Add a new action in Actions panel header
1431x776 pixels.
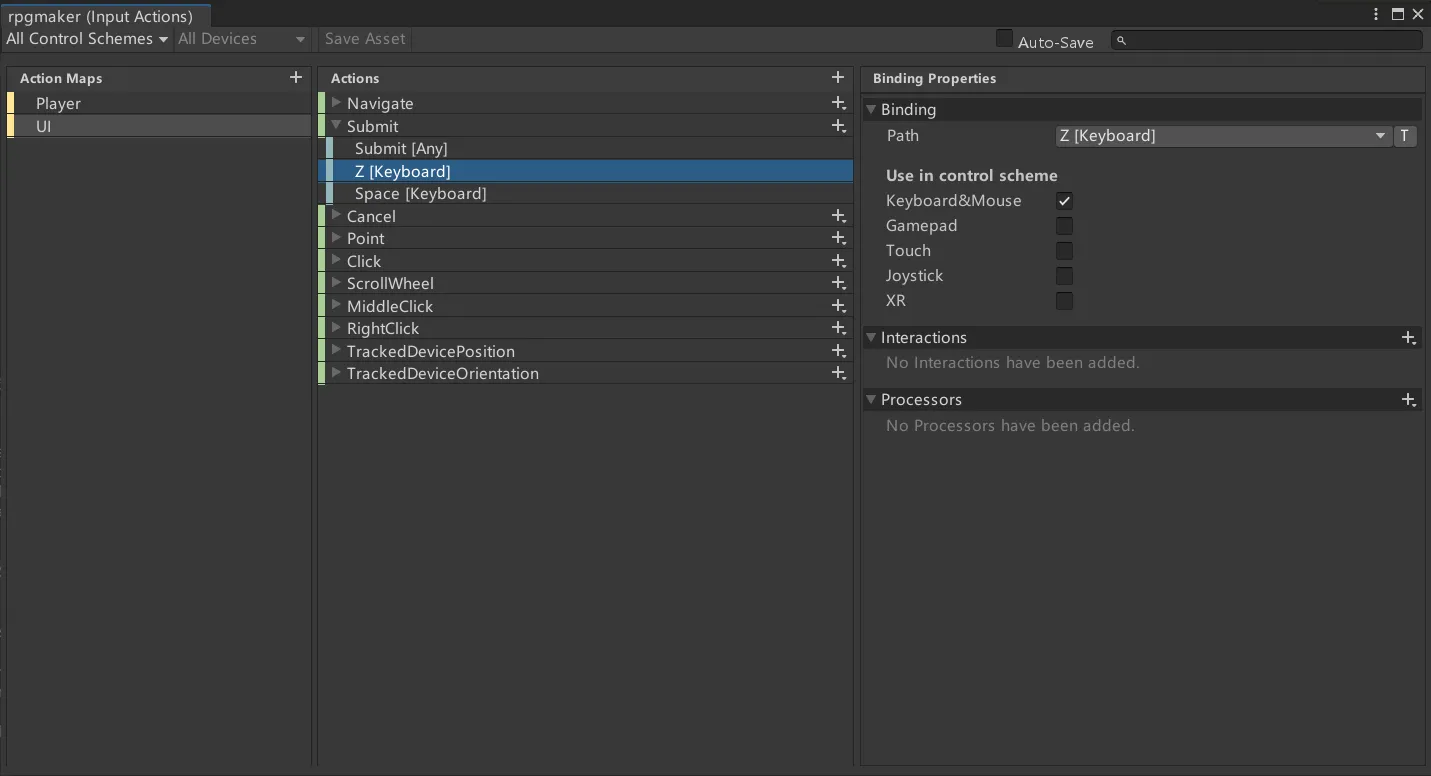click(x=838, y=77)
